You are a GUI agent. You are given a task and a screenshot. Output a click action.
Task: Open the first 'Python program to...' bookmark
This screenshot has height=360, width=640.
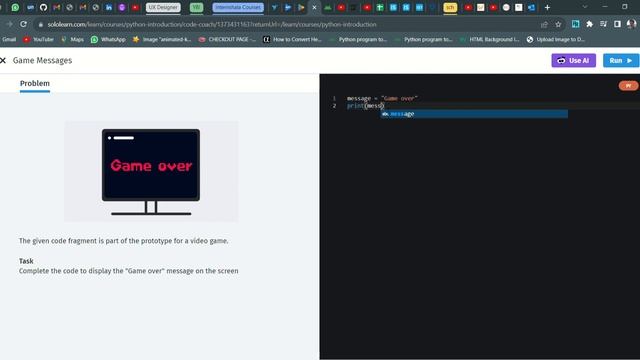(x=358, y=40)
